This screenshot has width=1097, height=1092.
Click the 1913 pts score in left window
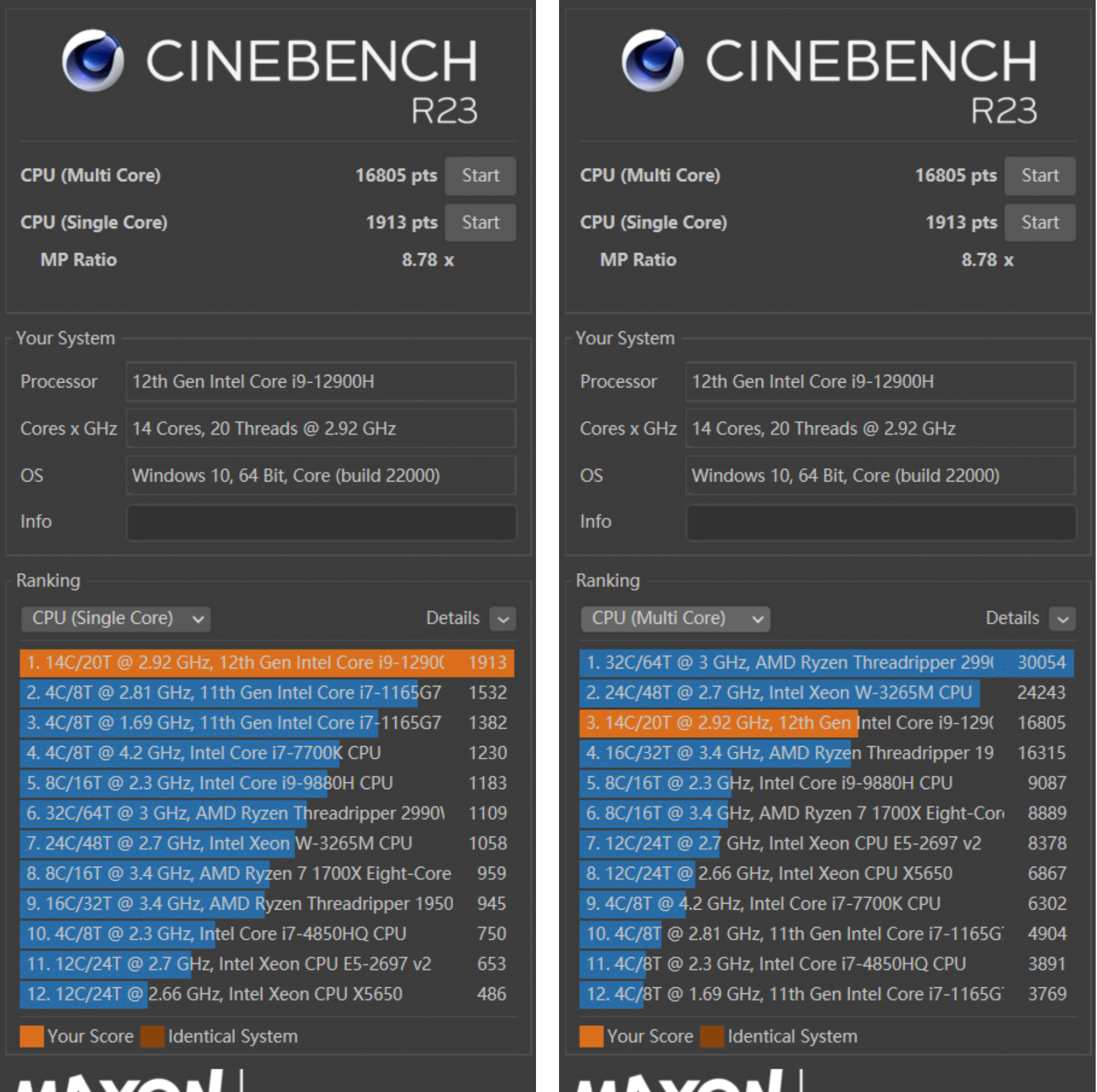point(402,223)
